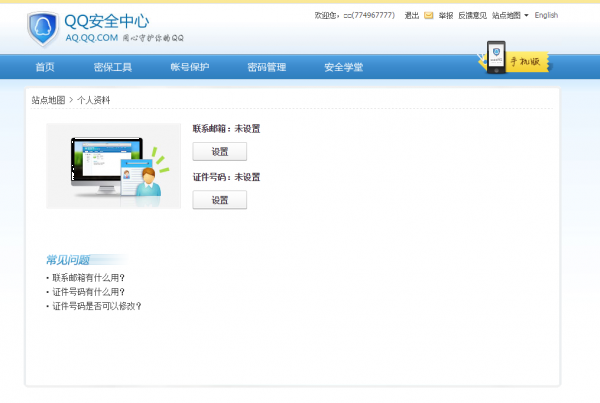Click 设置 button under 证件号码

click(x=220, y=200)
